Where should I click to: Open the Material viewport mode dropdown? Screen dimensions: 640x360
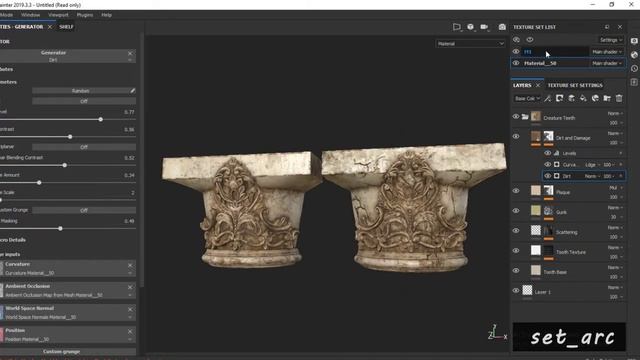[470, 44]
